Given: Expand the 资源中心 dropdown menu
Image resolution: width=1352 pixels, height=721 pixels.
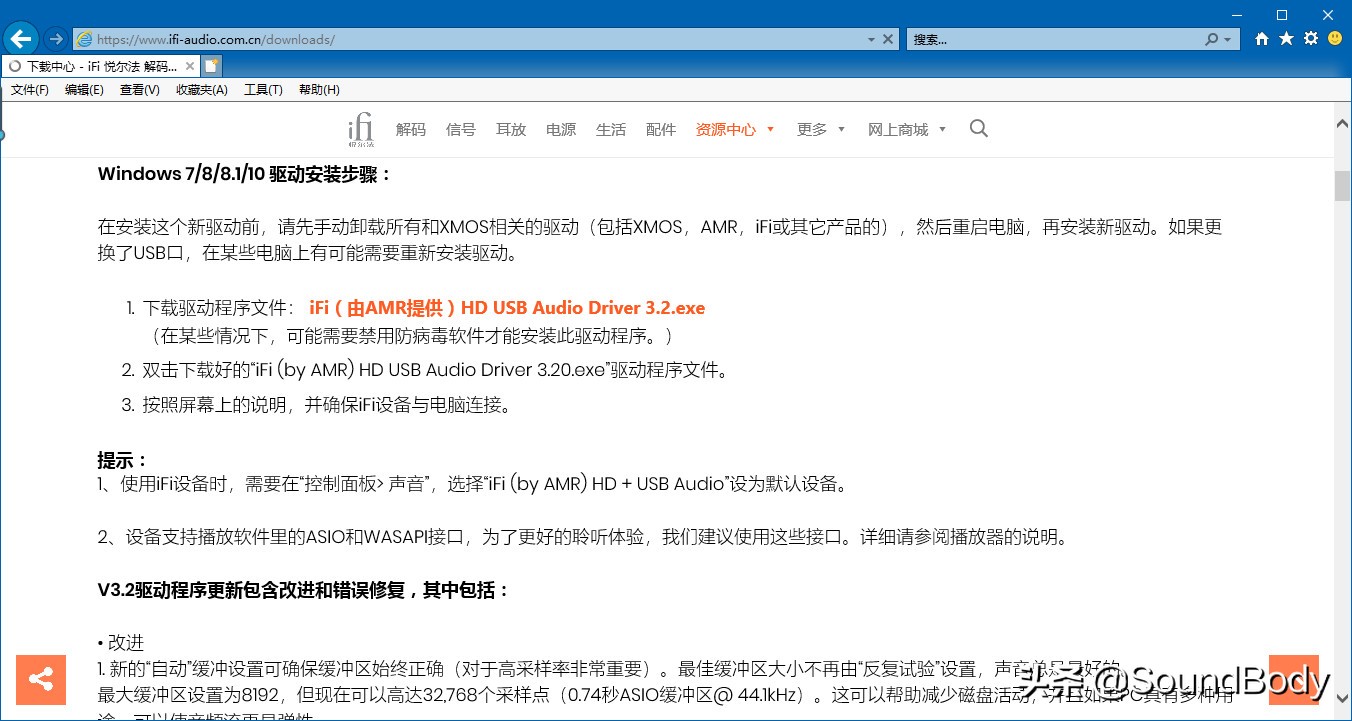Looking at the screenshot, I should click(x=727, y=128).
